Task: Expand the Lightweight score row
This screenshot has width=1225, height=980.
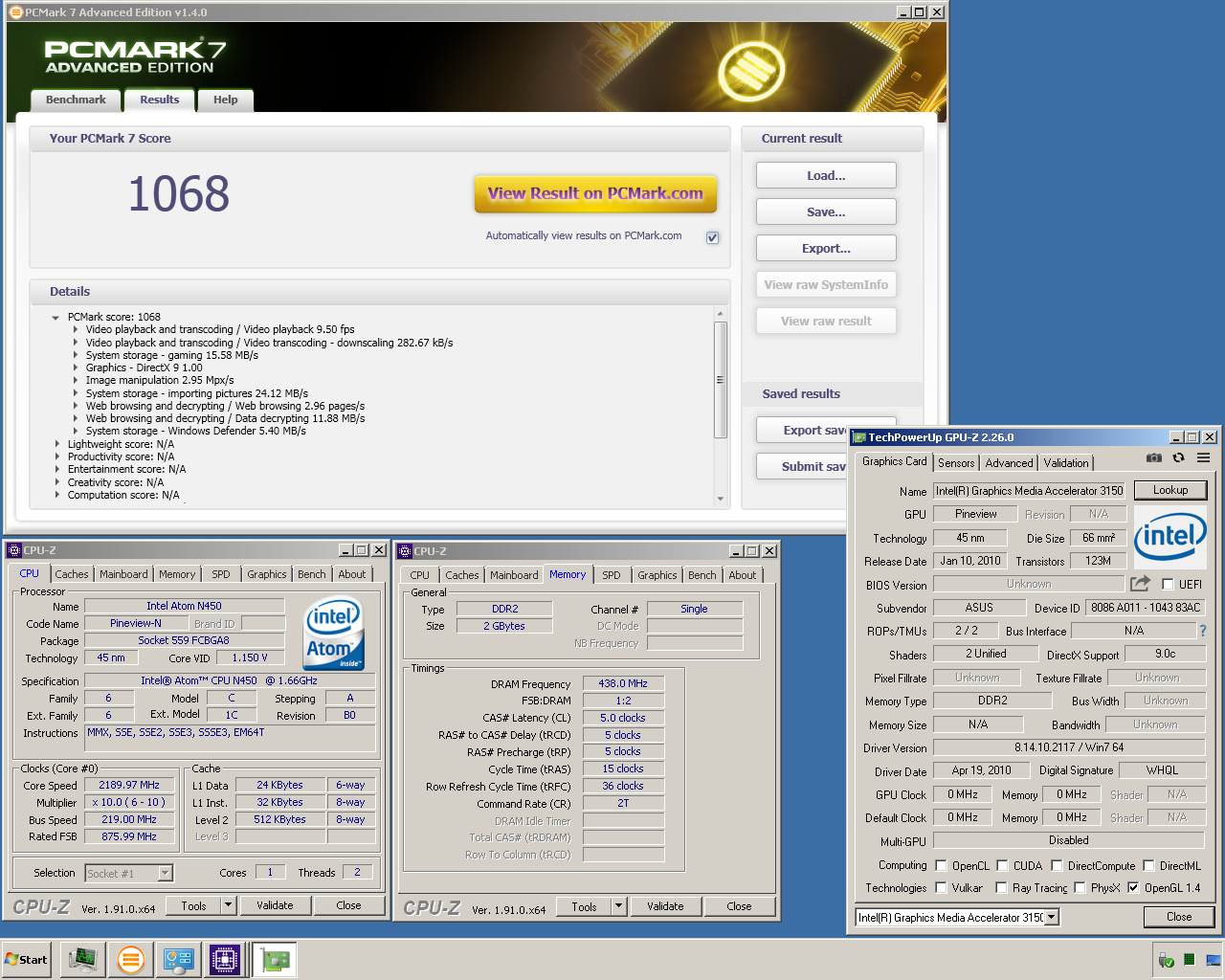Action: (x=57, y=444)
